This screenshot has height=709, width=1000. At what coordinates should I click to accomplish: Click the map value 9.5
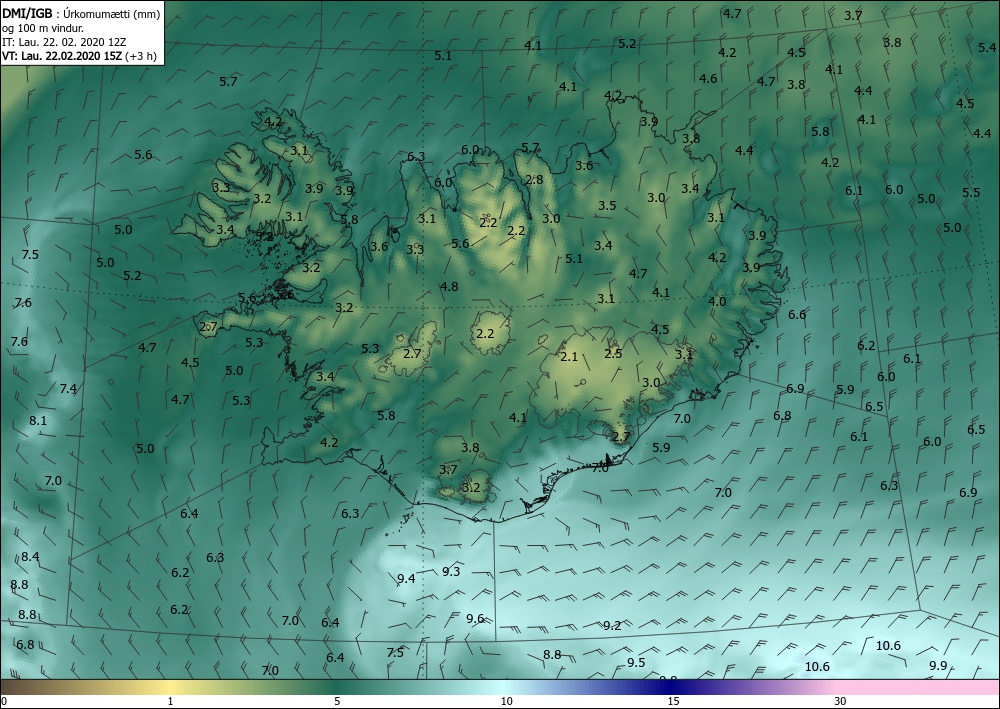click(x=636, y=662)
